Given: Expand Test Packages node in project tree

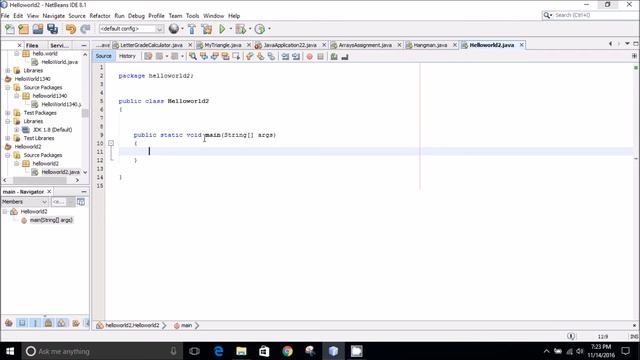Looking at the screenshot, I should point(8,113).
